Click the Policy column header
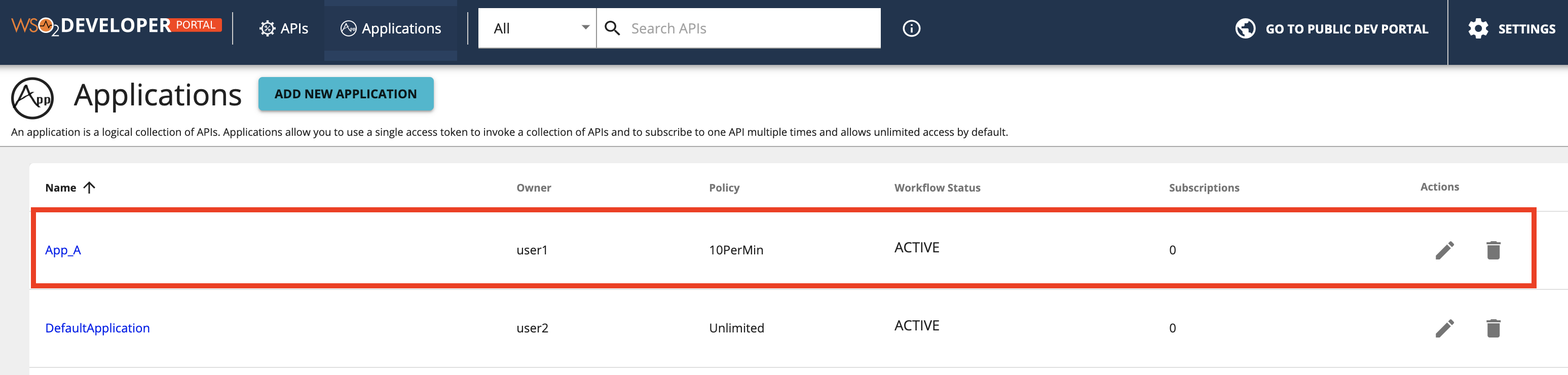Screen dimensions: 1568x375 (724, 188)
